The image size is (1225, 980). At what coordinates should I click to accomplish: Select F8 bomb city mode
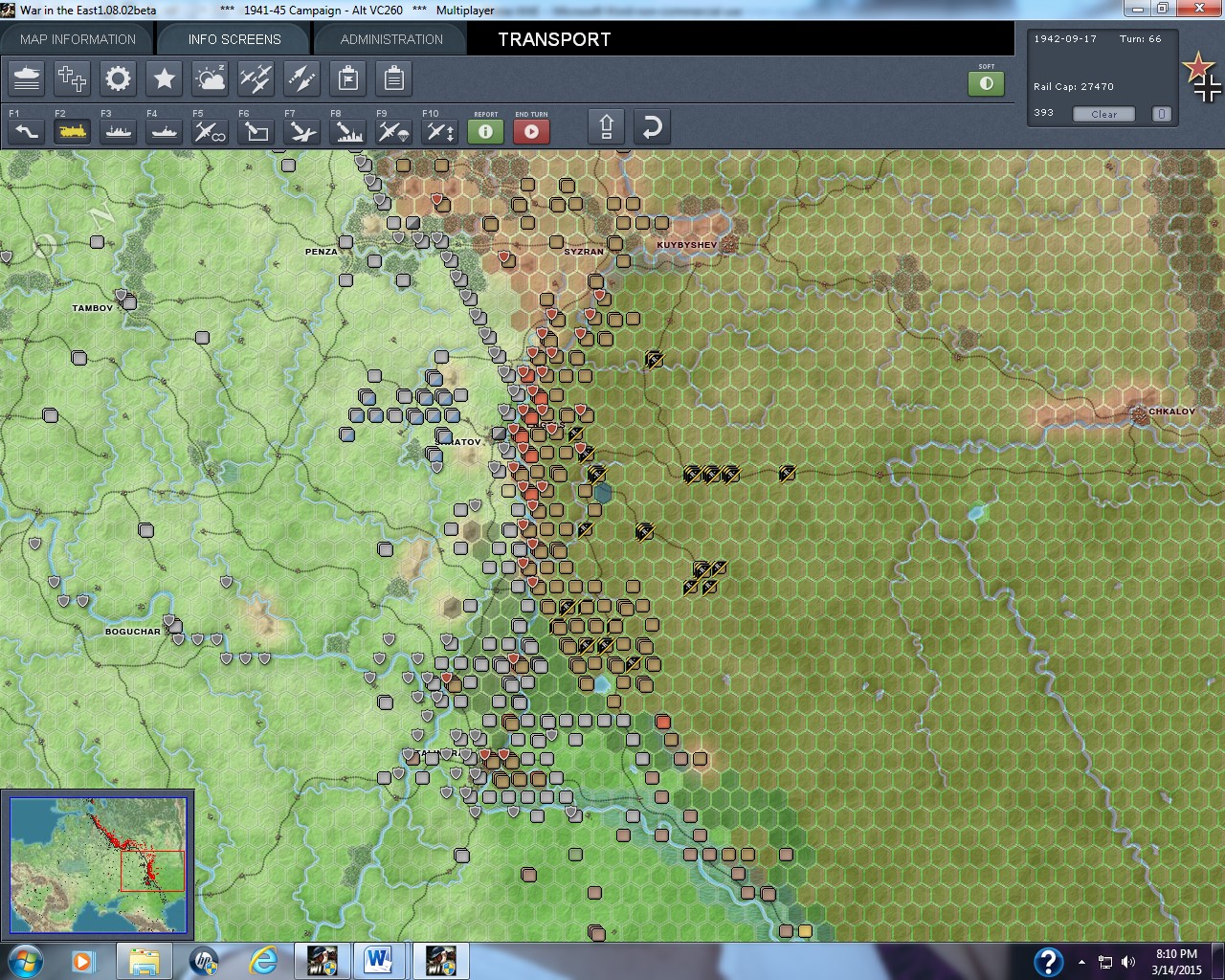348,131
